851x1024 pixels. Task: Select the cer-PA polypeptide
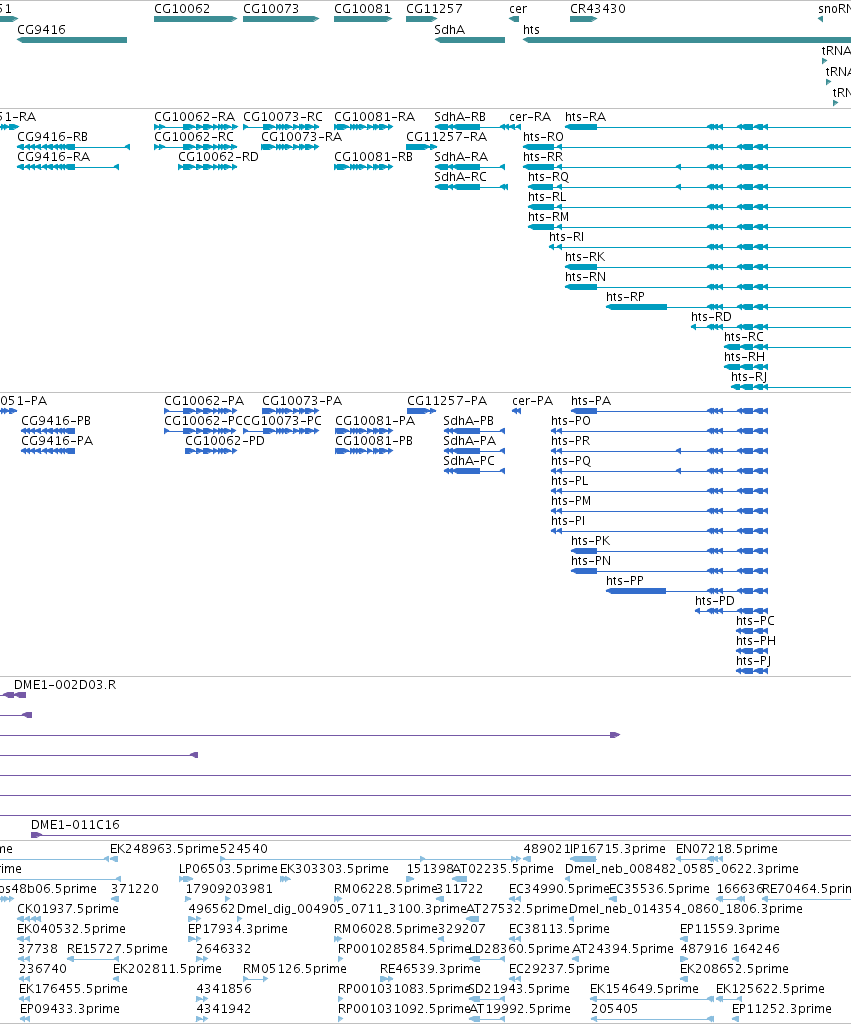coord(517,411)
